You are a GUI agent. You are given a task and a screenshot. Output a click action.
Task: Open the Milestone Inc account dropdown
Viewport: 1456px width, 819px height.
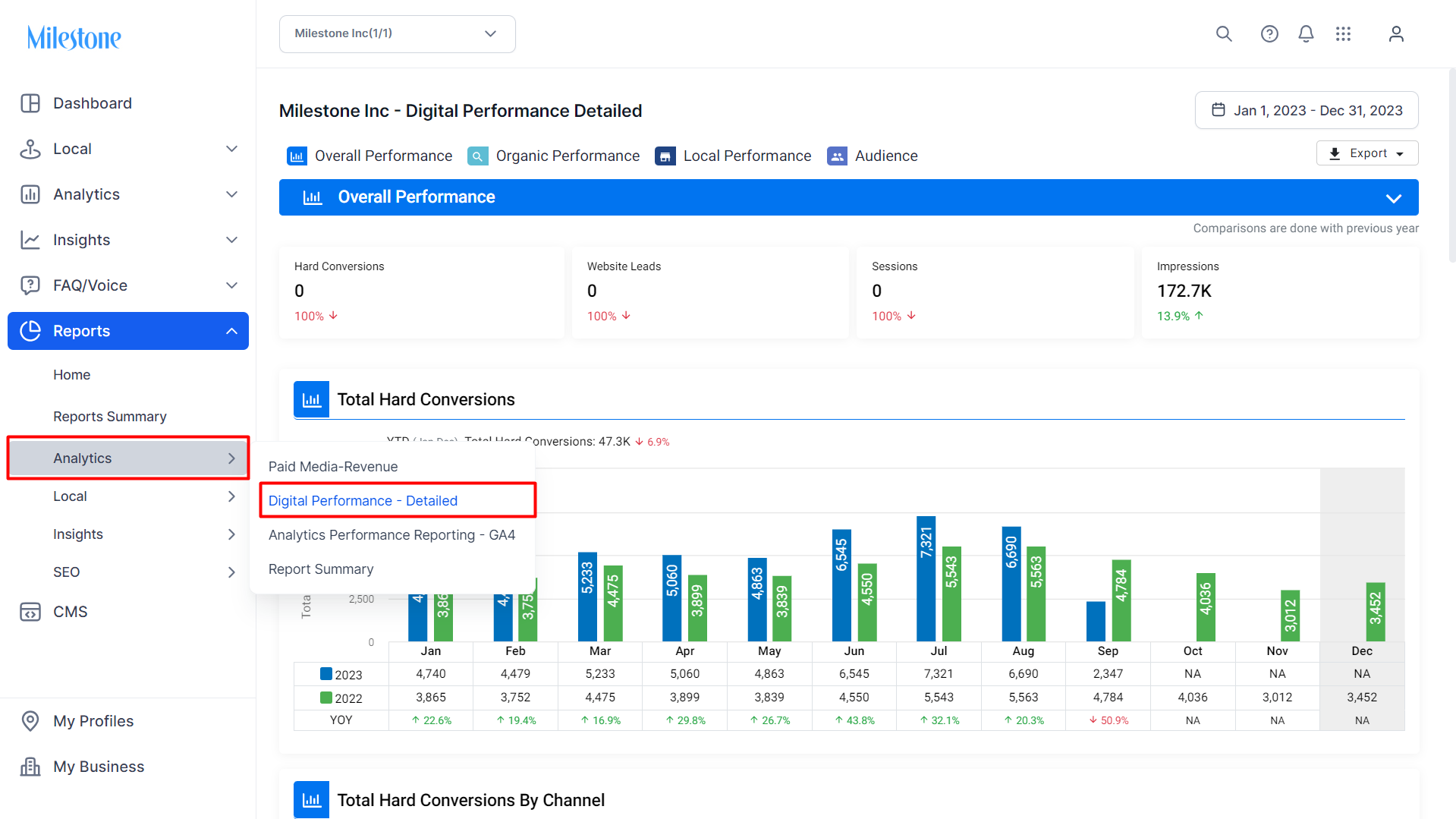[398, 34]
